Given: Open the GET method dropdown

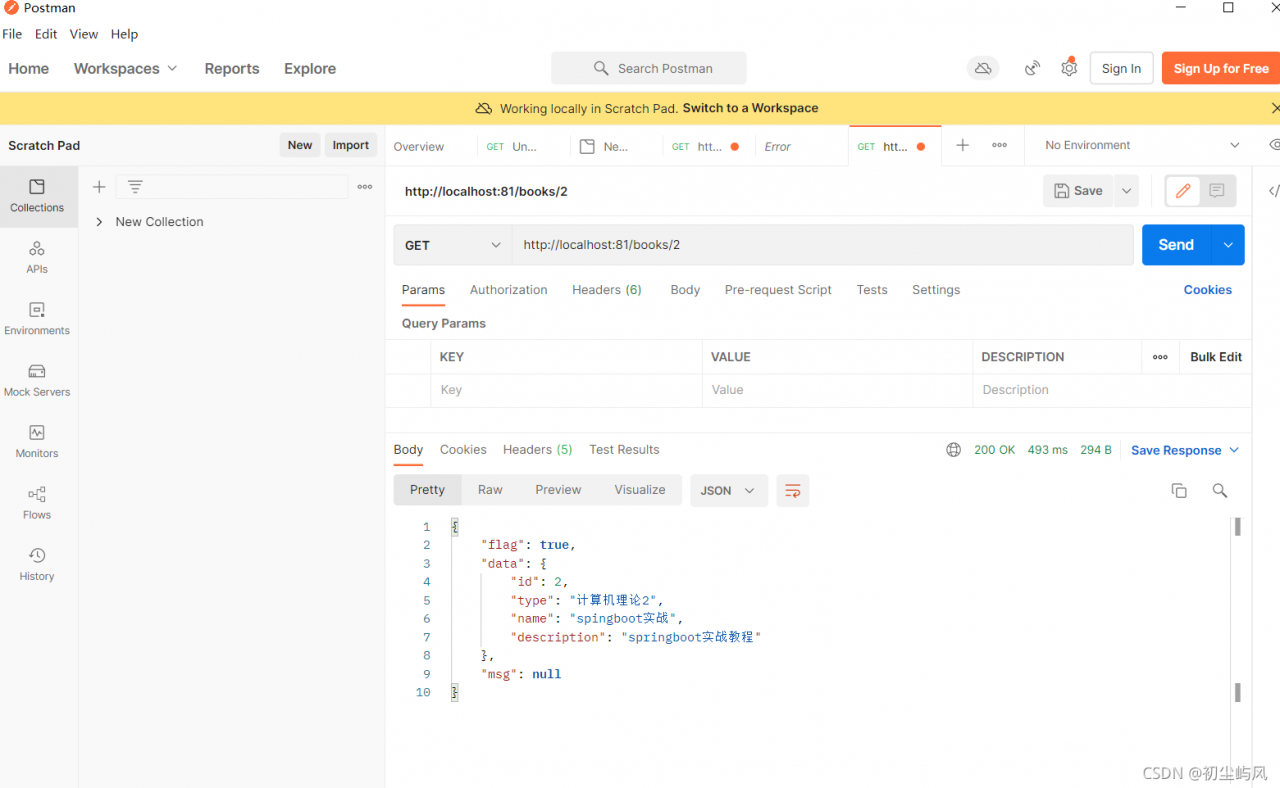Looking at the screenshot, I should [x=453, y=245].
